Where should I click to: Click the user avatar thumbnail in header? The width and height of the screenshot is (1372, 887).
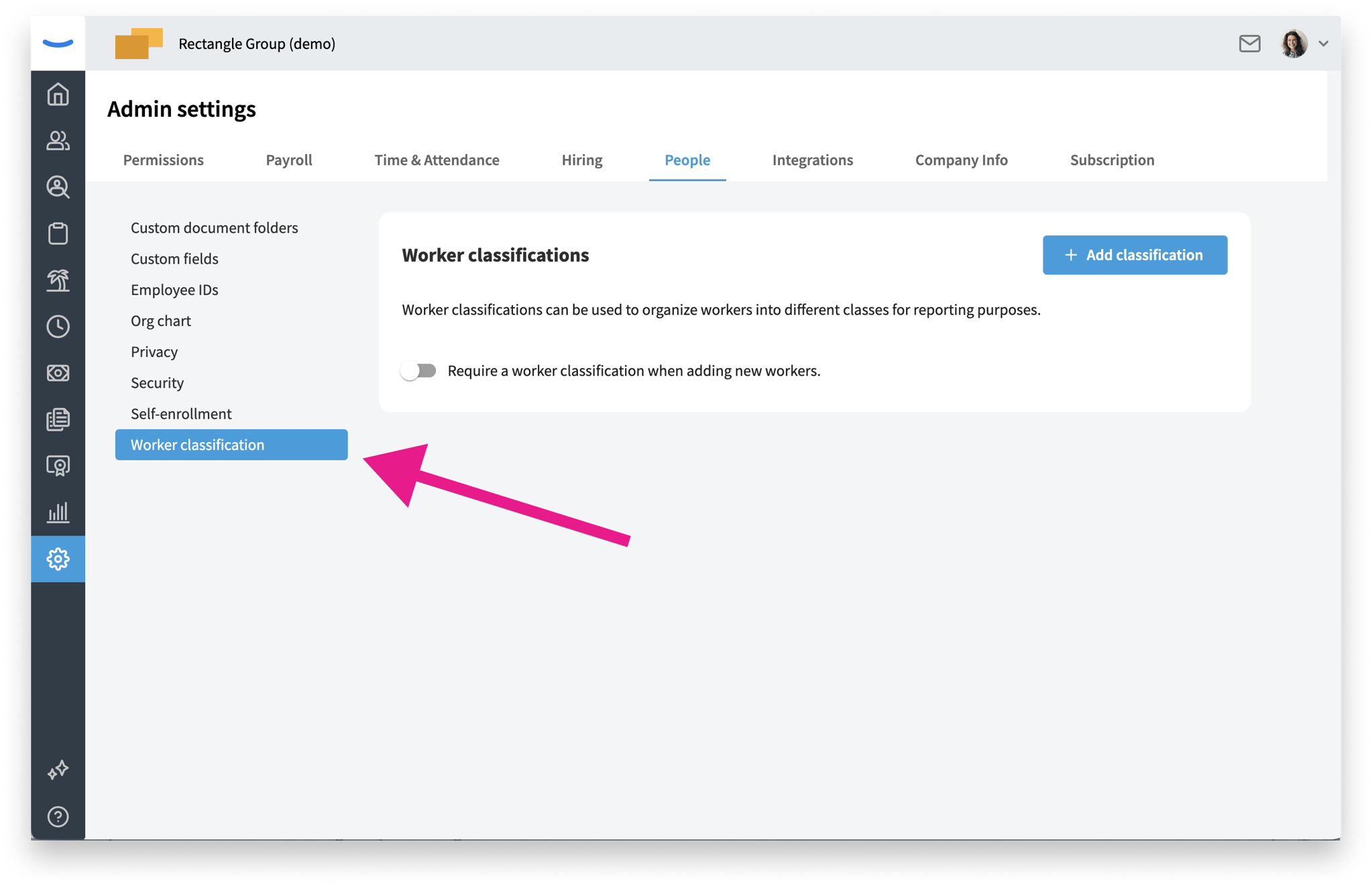(1294, 44)
